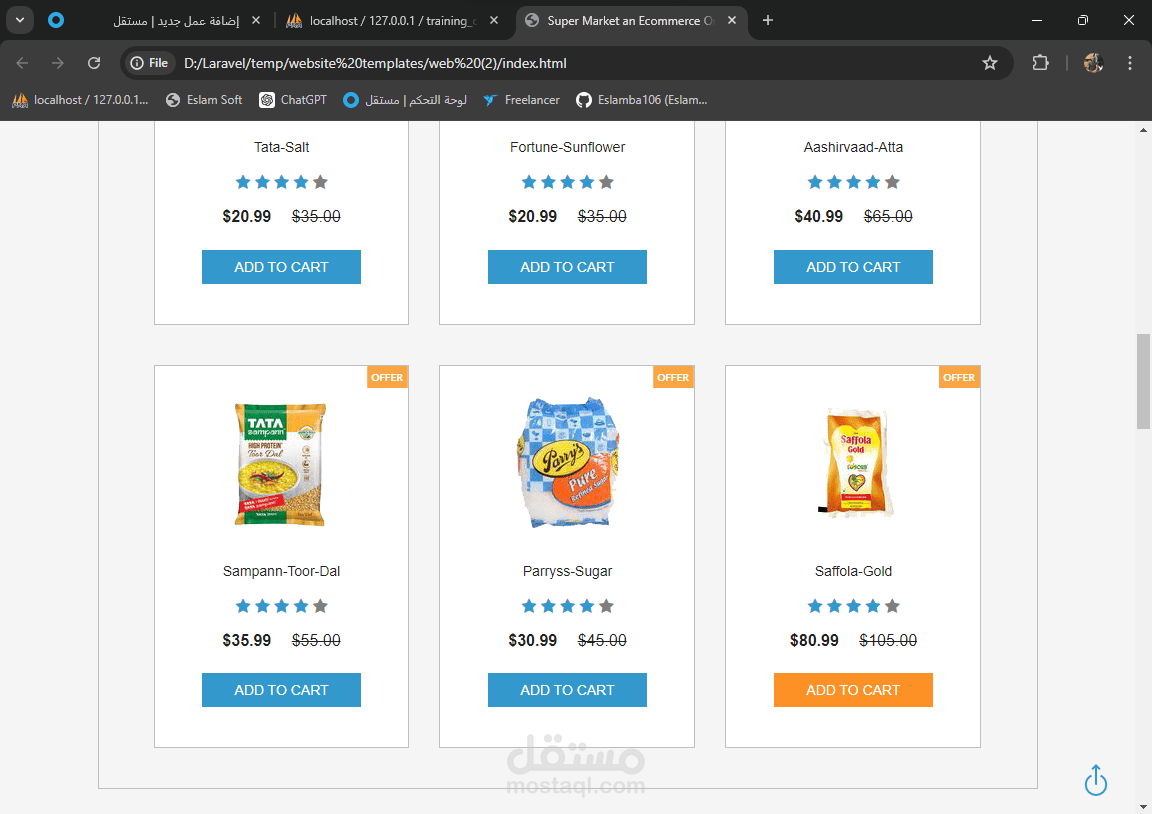Open the Chrome profile avatar

click(1092, 63)
